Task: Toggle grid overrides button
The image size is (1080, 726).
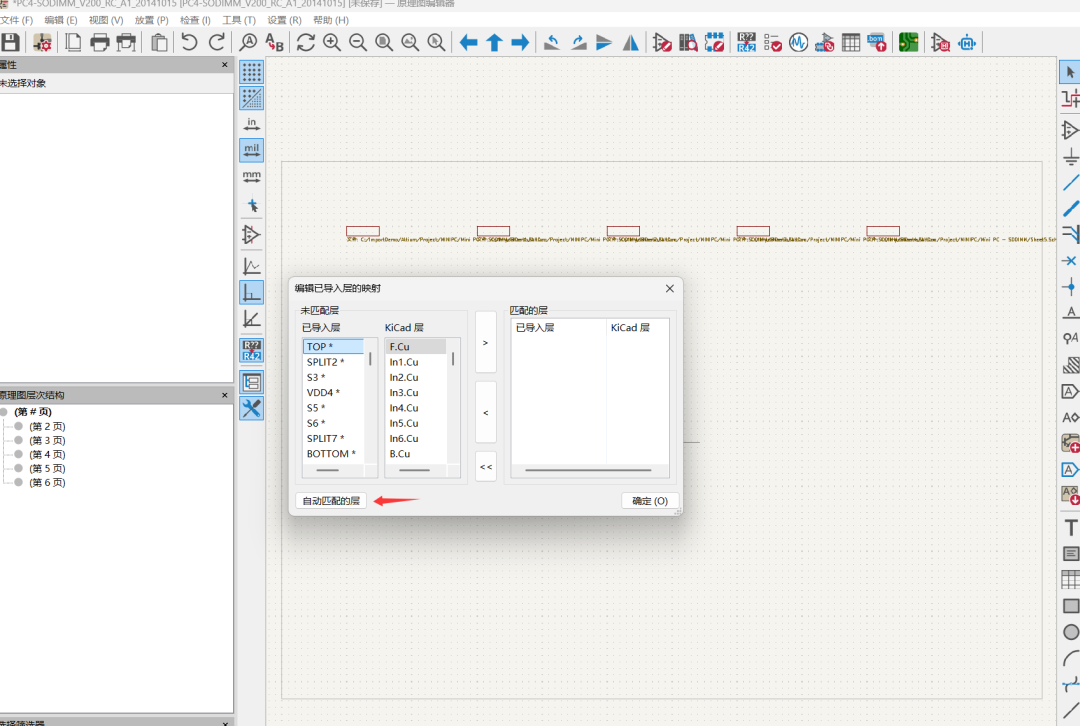Action: [x=251, y=98]
